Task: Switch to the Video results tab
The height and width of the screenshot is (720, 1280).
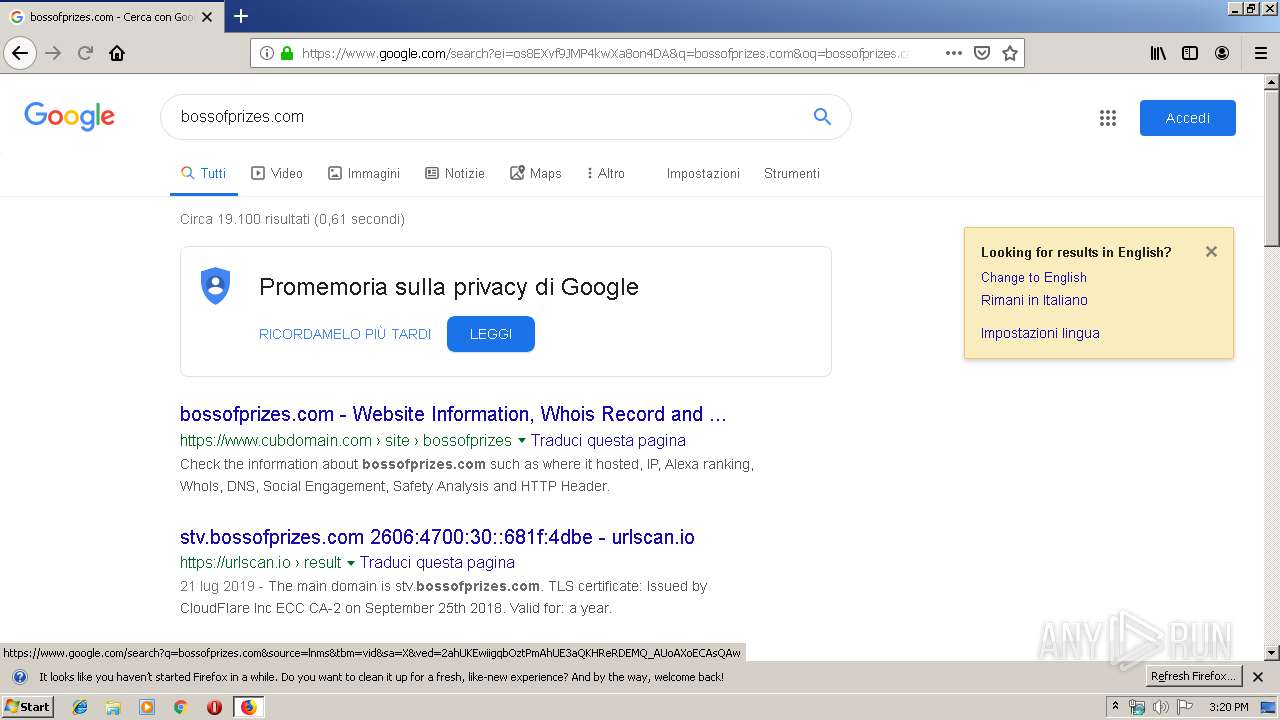Action: point(277,173)
